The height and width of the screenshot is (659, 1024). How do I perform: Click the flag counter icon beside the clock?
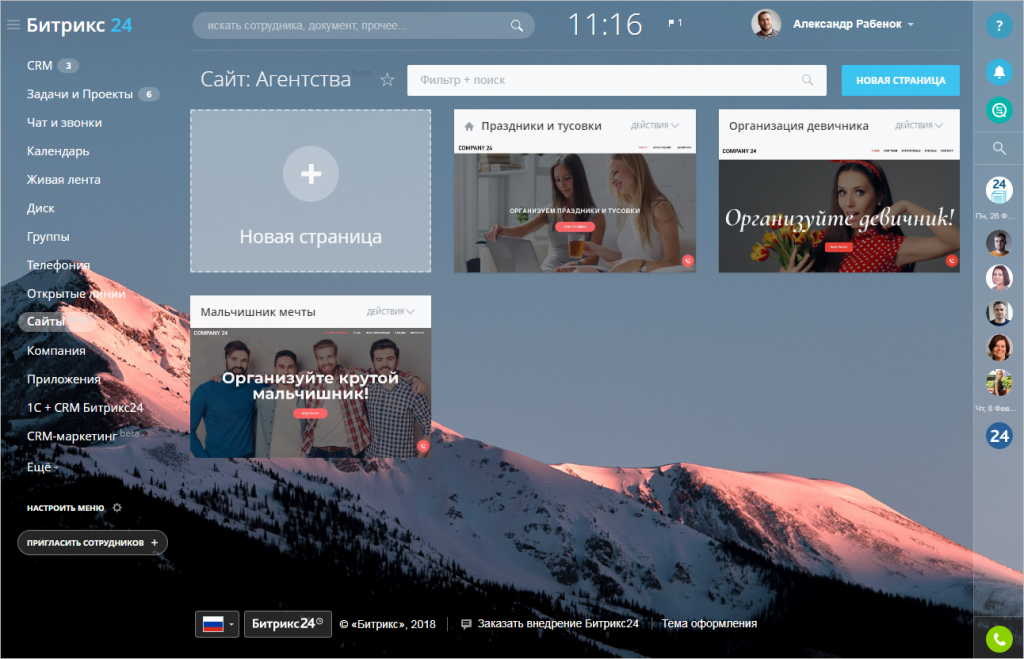(x=675, y=23)
